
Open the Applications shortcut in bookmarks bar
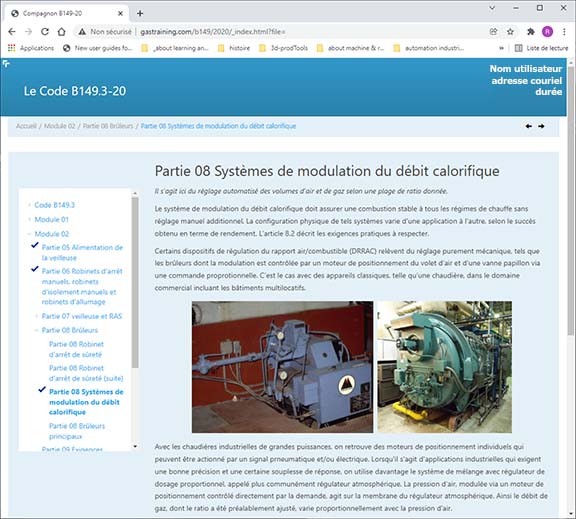[31, 48]
